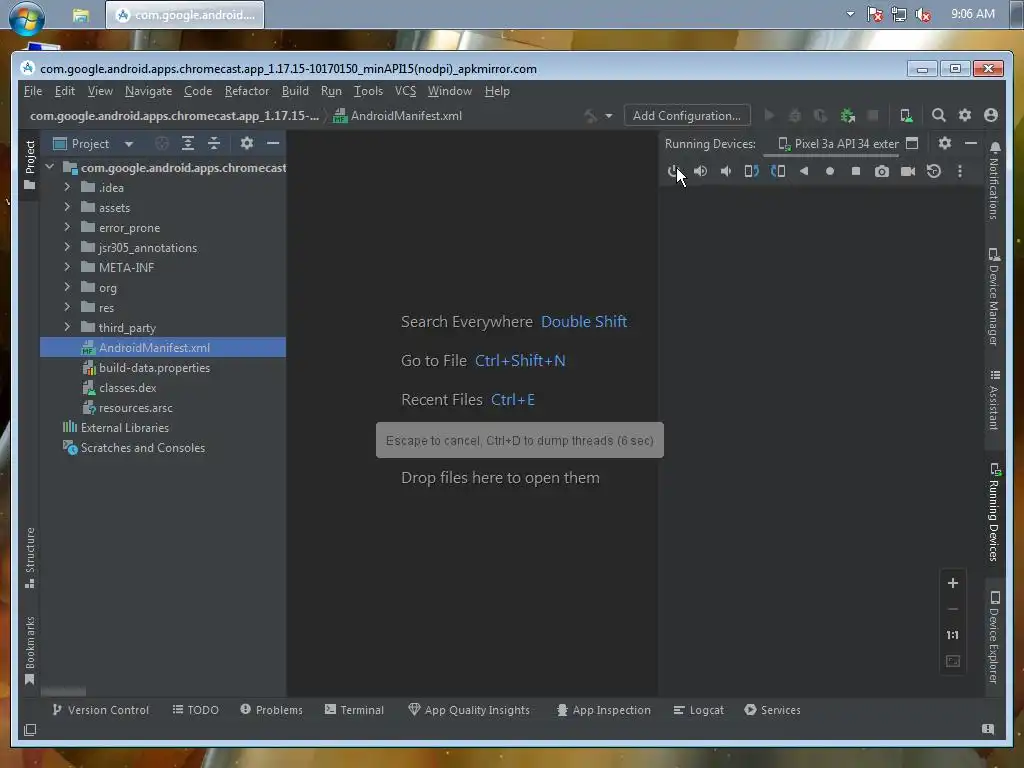This screenshot has height=768, width=1024.
Task: Tap the emulator Back button
Action: [804, 171]
